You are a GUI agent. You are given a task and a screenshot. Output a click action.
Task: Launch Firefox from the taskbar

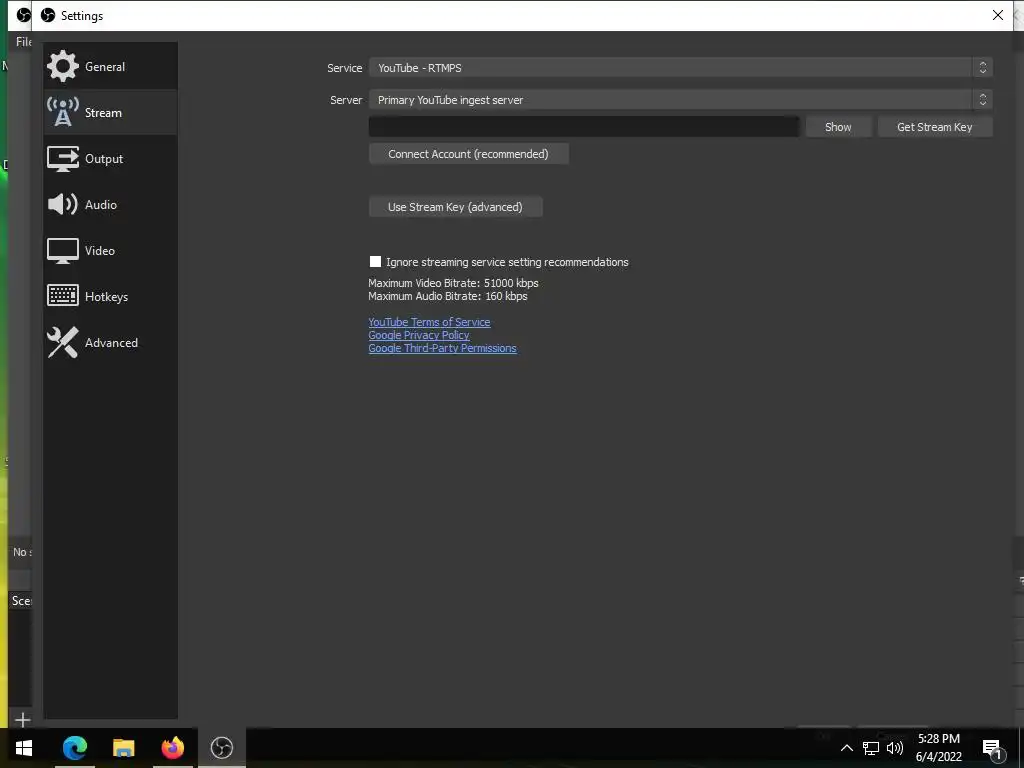[x=172, y=748]
